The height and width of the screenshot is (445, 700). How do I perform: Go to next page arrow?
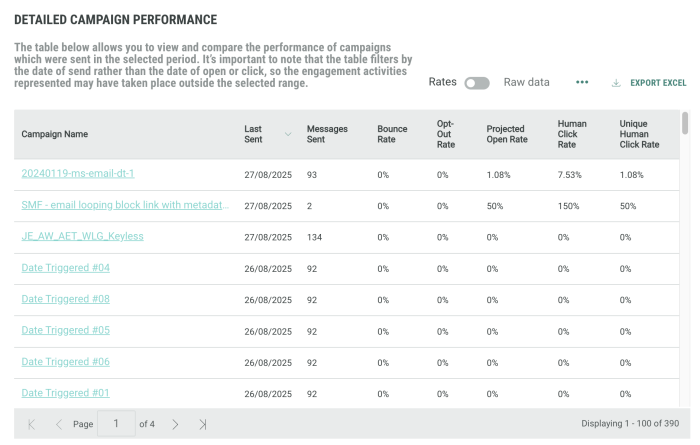click(x=175, y=424)
